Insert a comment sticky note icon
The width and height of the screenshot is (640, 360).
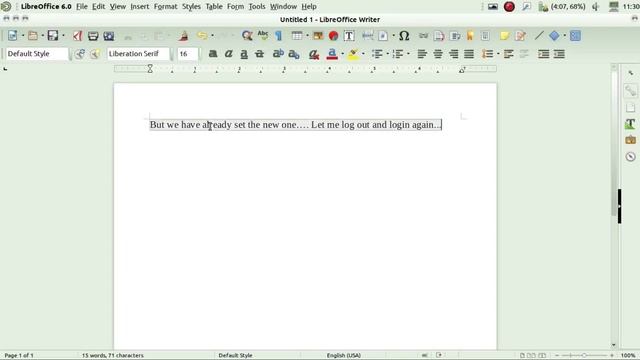coord(504,36)
